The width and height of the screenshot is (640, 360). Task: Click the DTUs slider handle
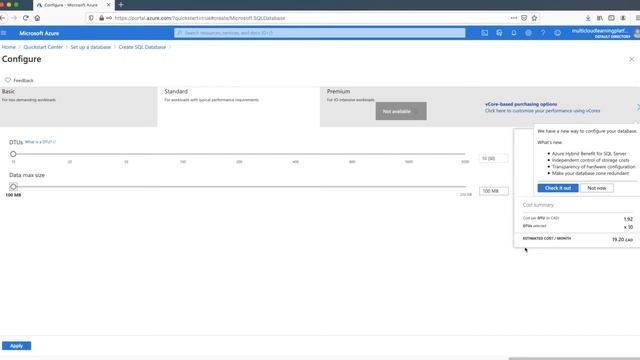pos(13,154)
